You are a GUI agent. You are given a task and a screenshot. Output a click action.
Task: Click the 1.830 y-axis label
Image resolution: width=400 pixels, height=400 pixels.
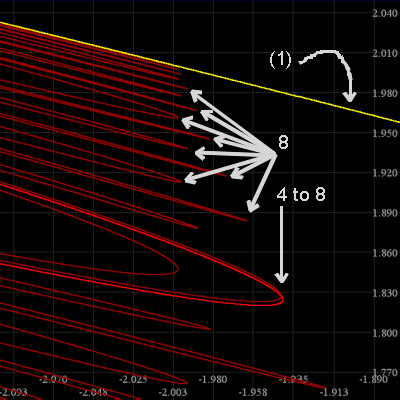click(x=385, y=293)
